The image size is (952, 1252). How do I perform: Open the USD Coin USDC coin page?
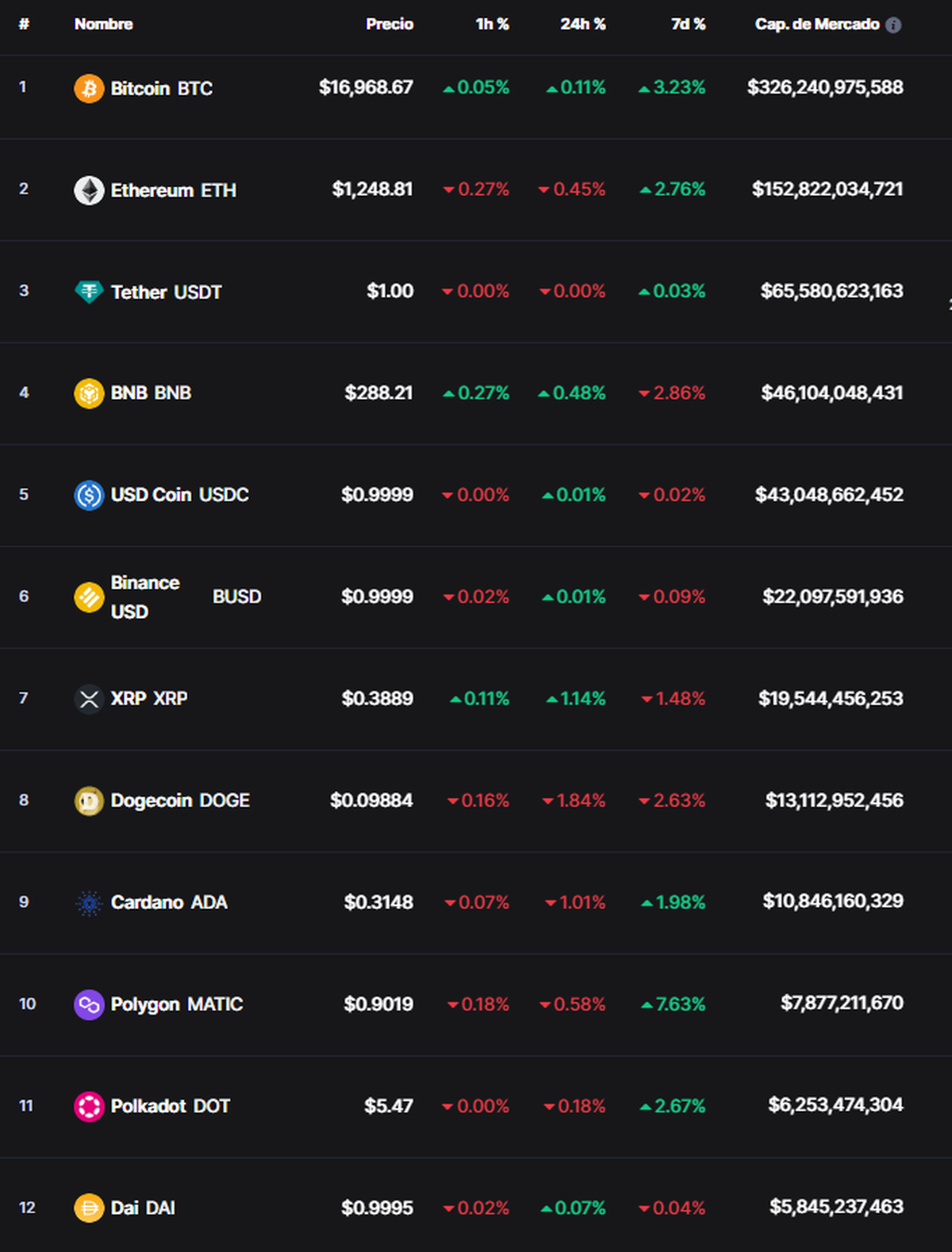pos(181,494)
